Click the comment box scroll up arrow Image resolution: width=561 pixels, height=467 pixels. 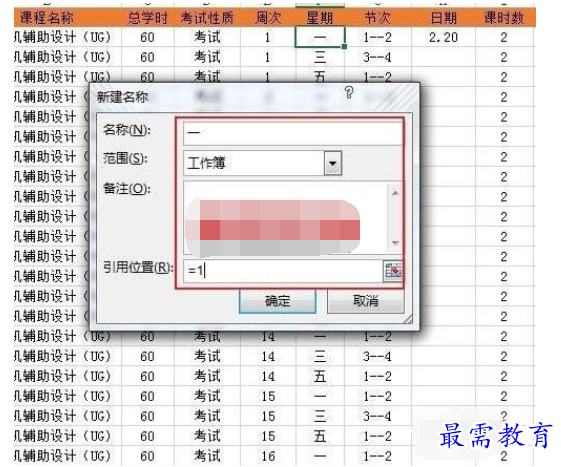tap(395, 194)
